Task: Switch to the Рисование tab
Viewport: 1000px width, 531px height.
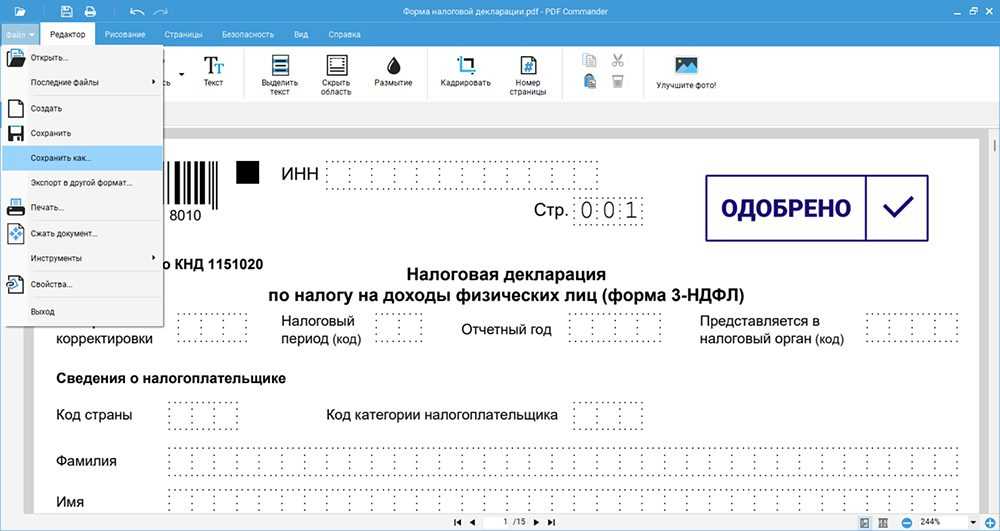Action: pos(124,34)
